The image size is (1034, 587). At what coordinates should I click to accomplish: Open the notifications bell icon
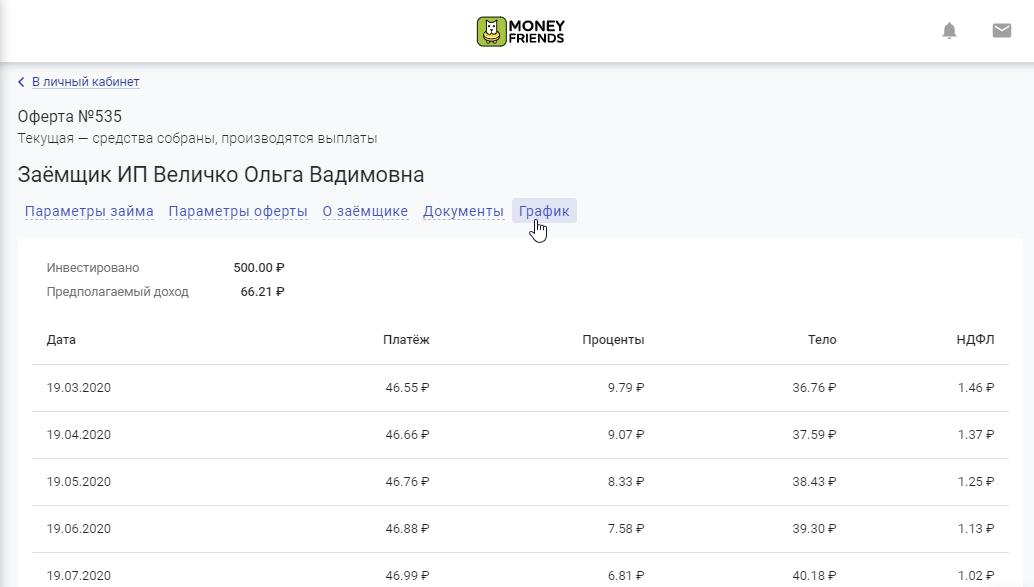[x=949, y=31]
